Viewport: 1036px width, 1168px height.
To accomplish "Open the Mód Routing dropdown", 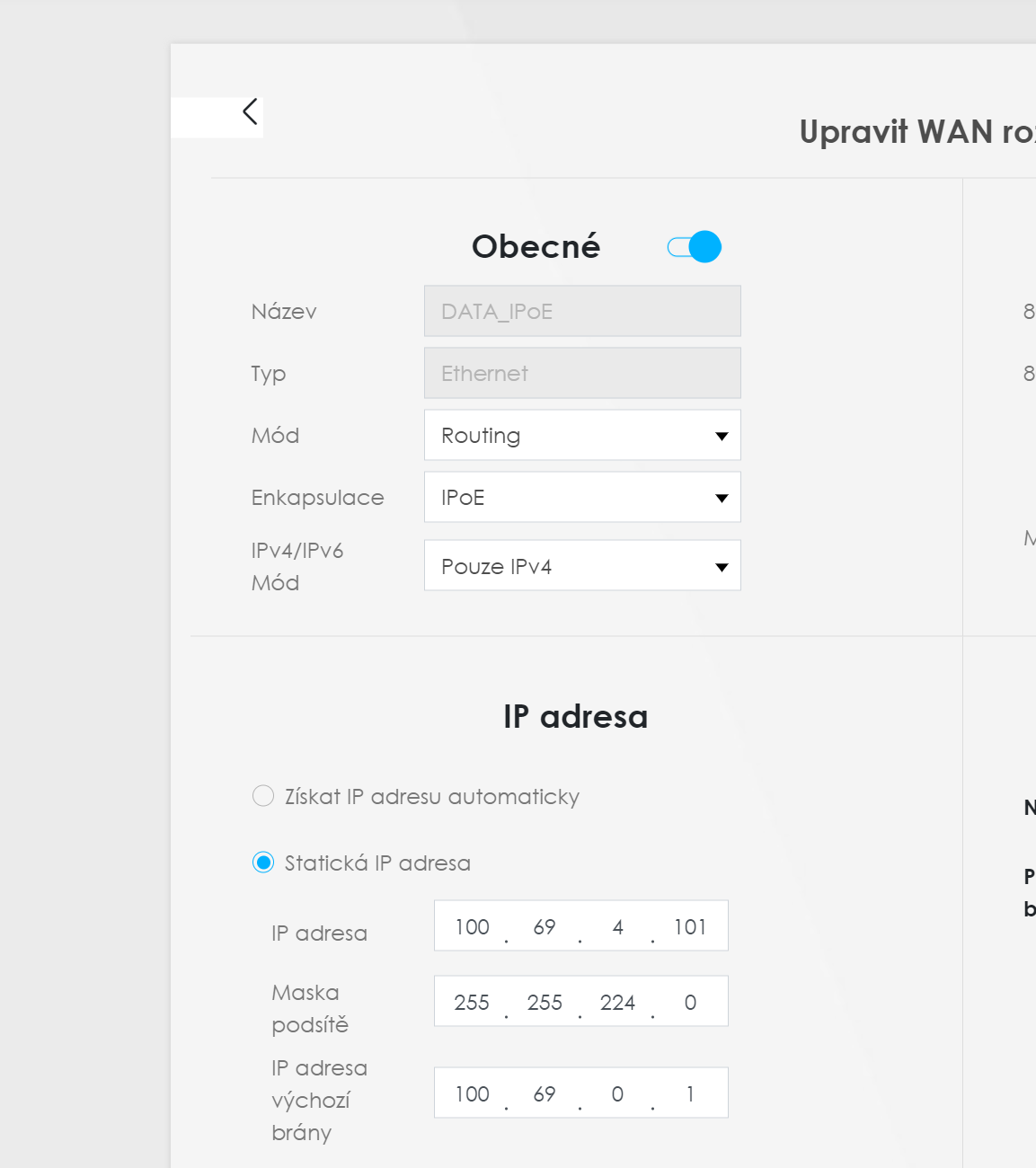I will [x=582, y=436].
